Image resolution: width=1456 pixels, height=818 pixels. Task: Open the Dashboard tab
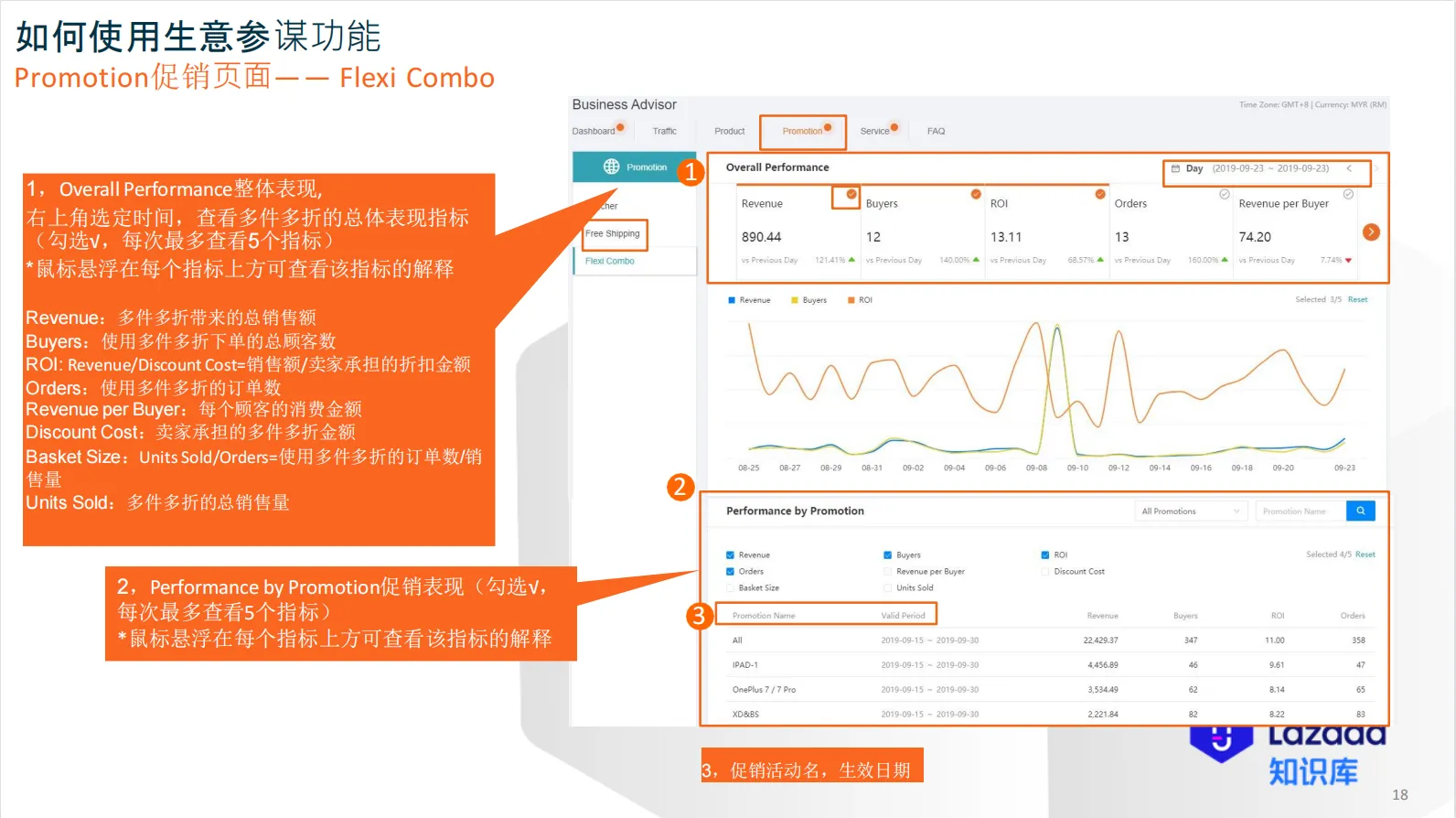click(594, 131)
